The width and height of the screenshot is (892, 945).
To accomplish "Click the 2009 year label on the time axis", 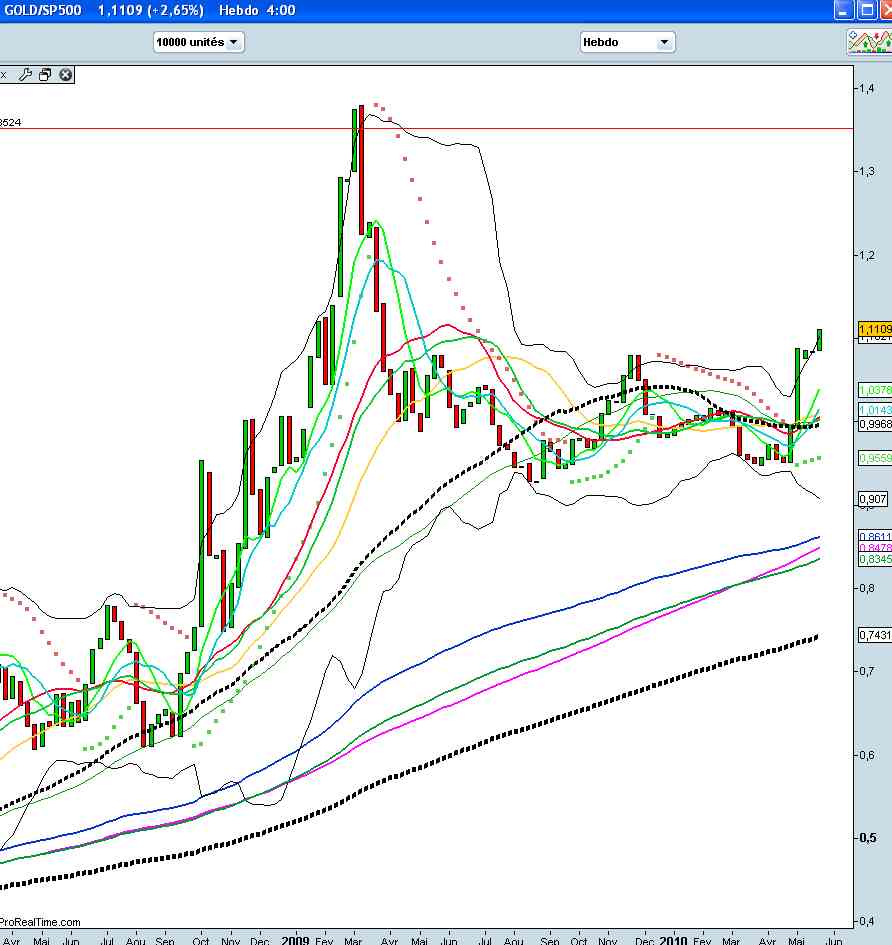I will pyautogui.click(x=295, y=940).
